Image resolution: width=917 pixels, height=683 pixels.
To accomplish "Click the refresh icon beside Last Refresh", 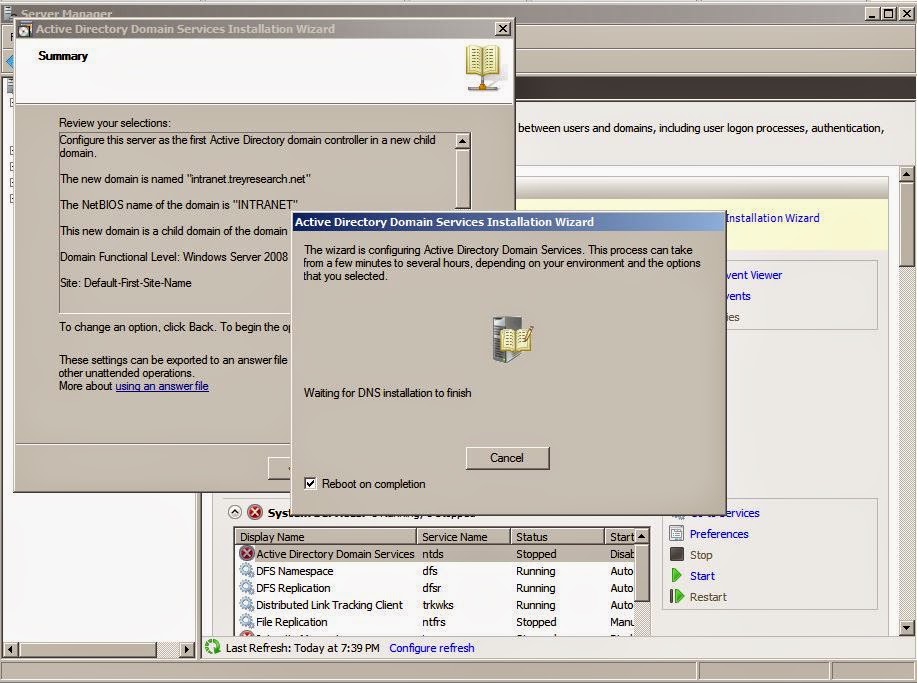I will coord(212,647).
